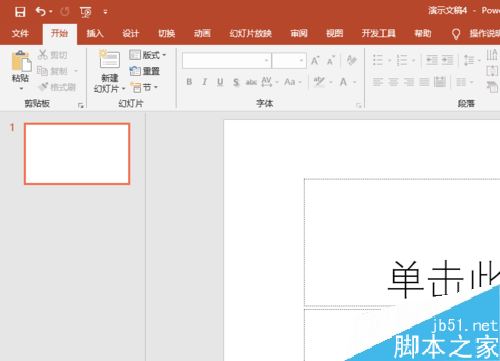The image size is (500, 361).
Task: Click the Clear All Formatting icon
Action: (x=352, y=60)
